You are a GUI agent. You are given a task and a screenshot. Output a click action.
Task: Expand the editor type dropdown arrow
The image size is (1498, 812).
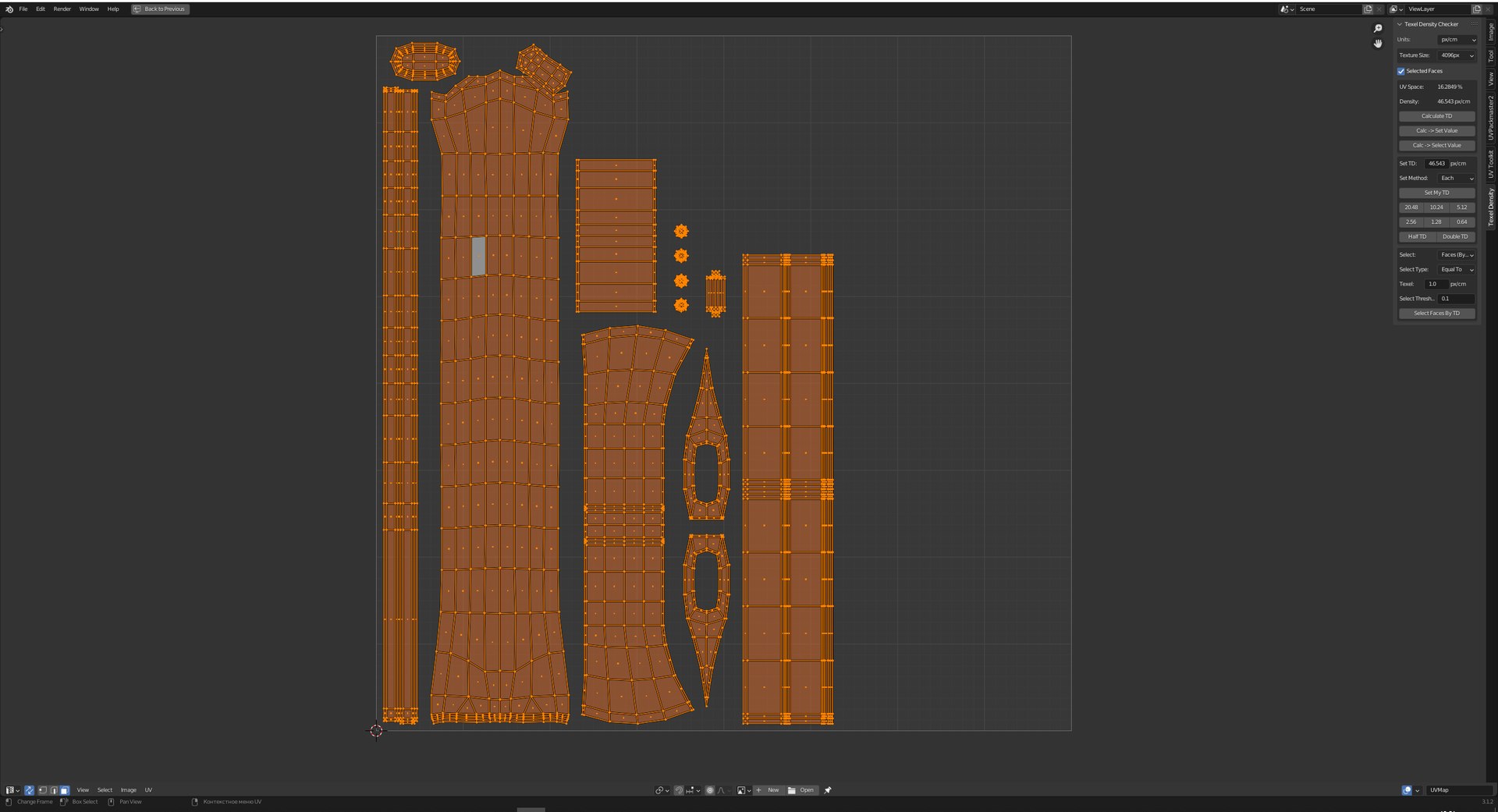18,790
